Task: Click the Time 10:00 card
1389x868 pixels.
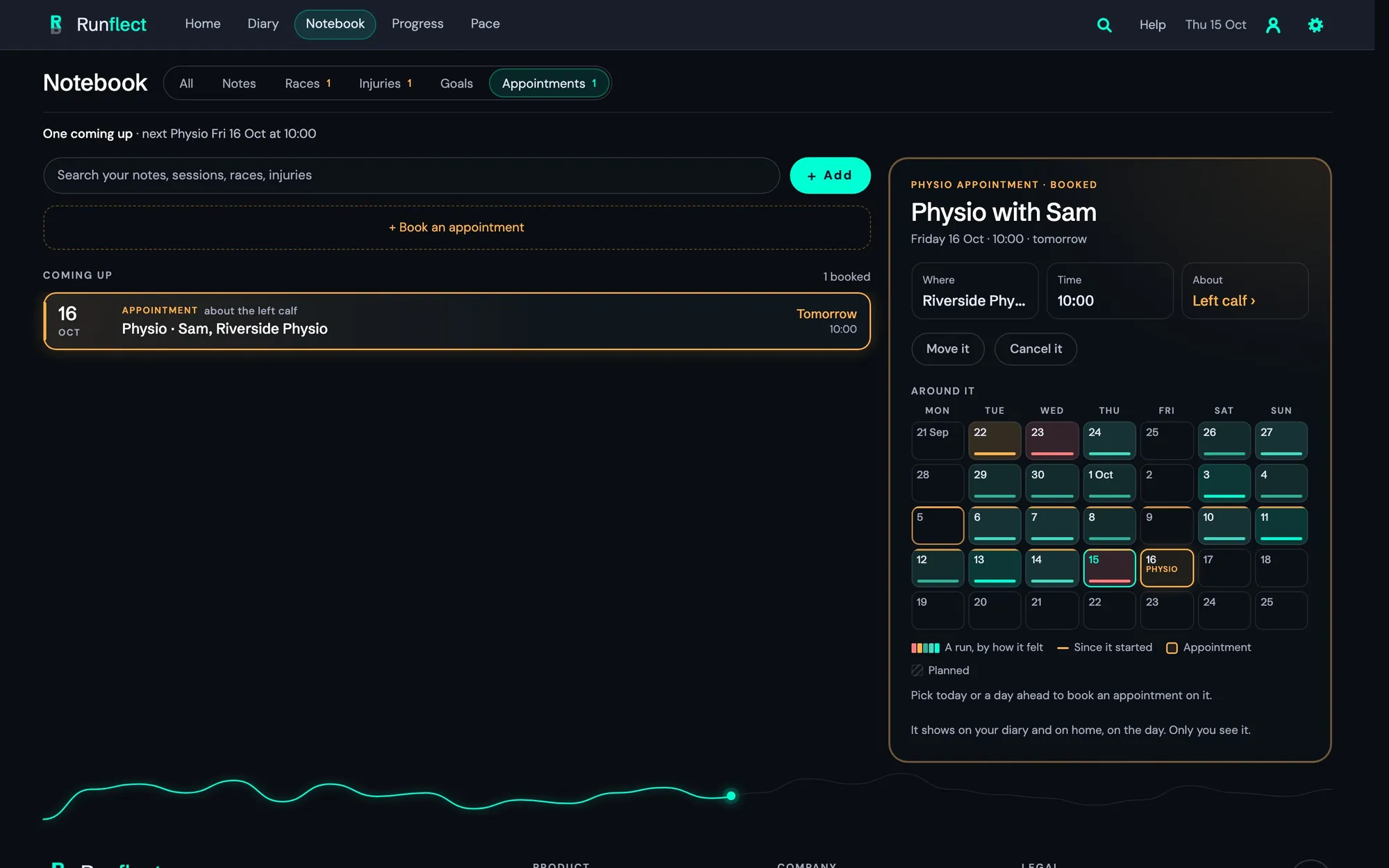Action: pos(1110,291)
